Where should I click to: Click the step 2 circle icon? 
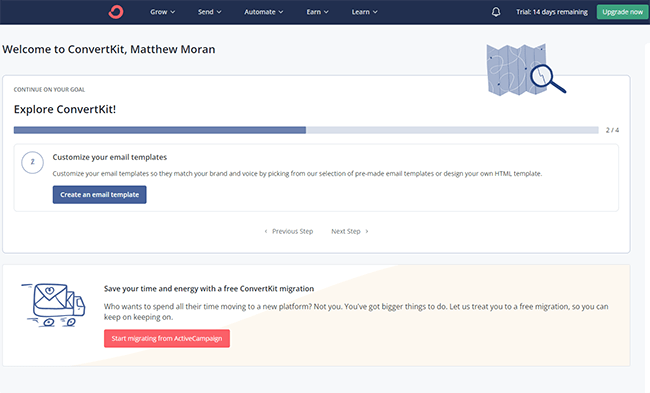pyautogui.click(x=32, y=162)
